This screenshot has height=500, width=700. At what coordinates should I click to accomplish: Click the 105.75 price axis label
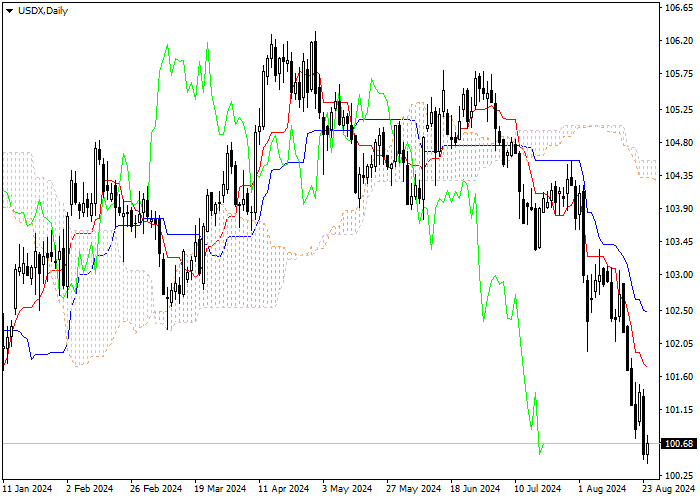click(679, 74)
